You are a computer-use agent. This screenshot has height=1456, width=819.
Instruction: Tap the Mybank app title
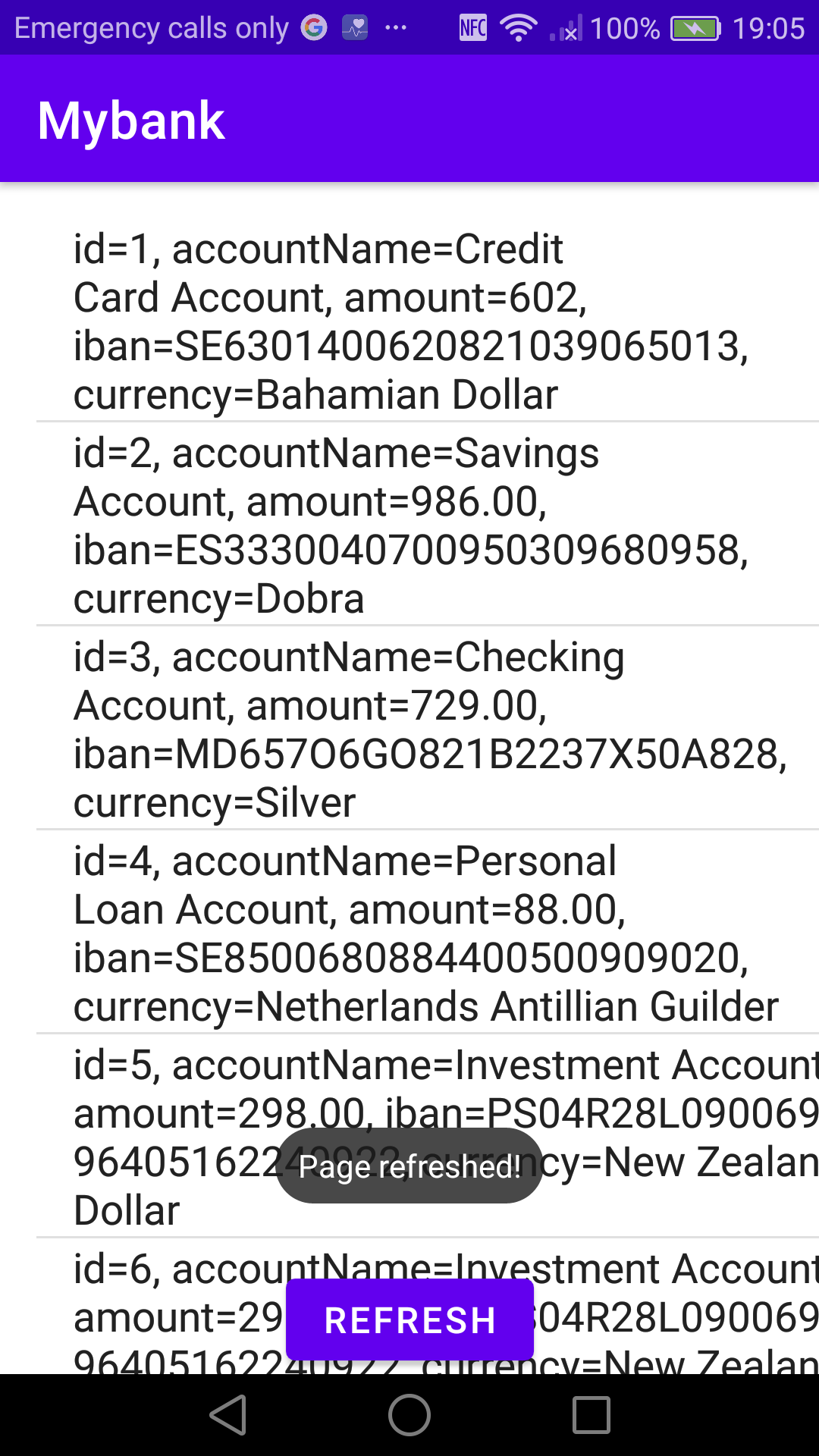click(131, 118)
